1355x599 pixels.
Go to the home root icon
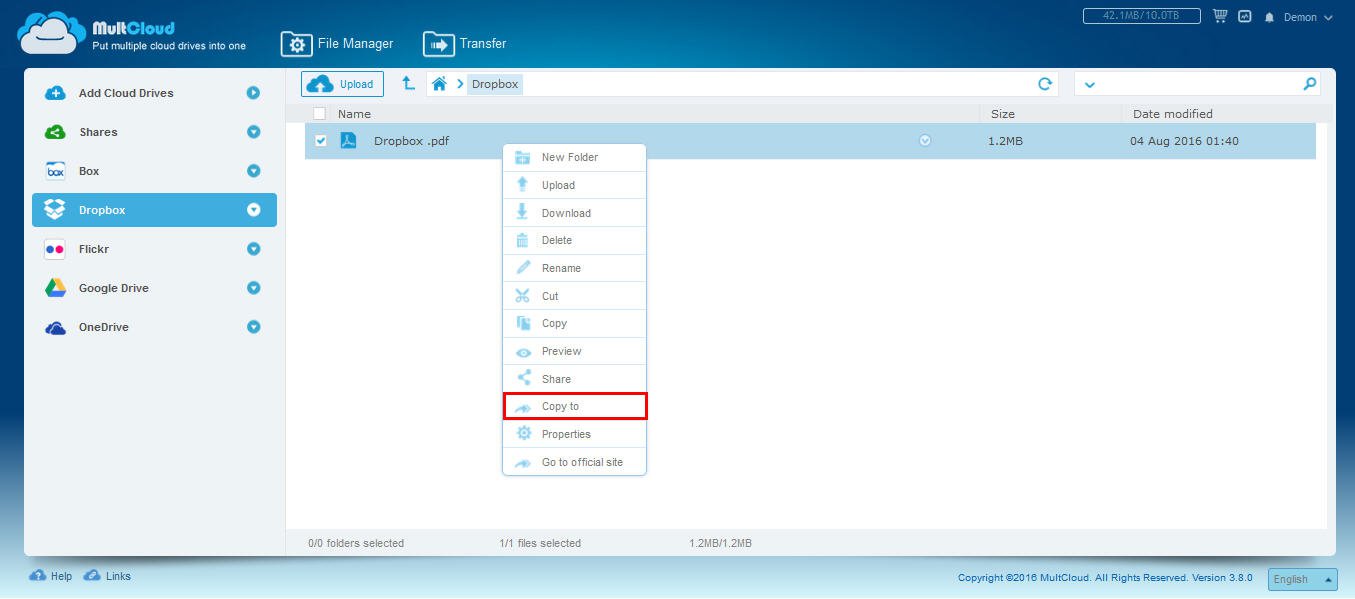pyautogui.click(x=439, y=84)
